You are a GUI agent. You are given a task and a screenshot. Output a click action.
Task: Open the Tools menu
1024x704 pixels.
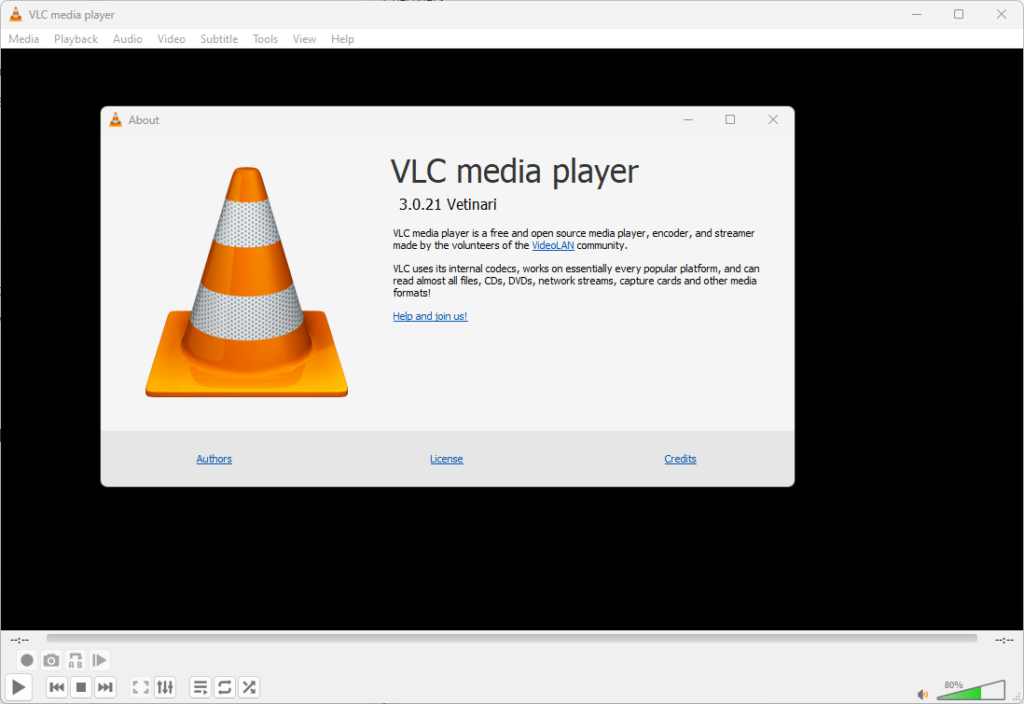[x=265, y=38]
